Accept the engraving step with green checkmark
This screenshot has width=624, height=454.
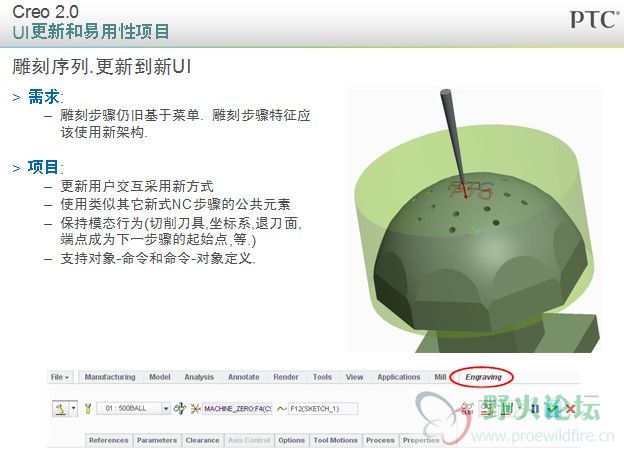pyautogui.click(x=552, y=409)
